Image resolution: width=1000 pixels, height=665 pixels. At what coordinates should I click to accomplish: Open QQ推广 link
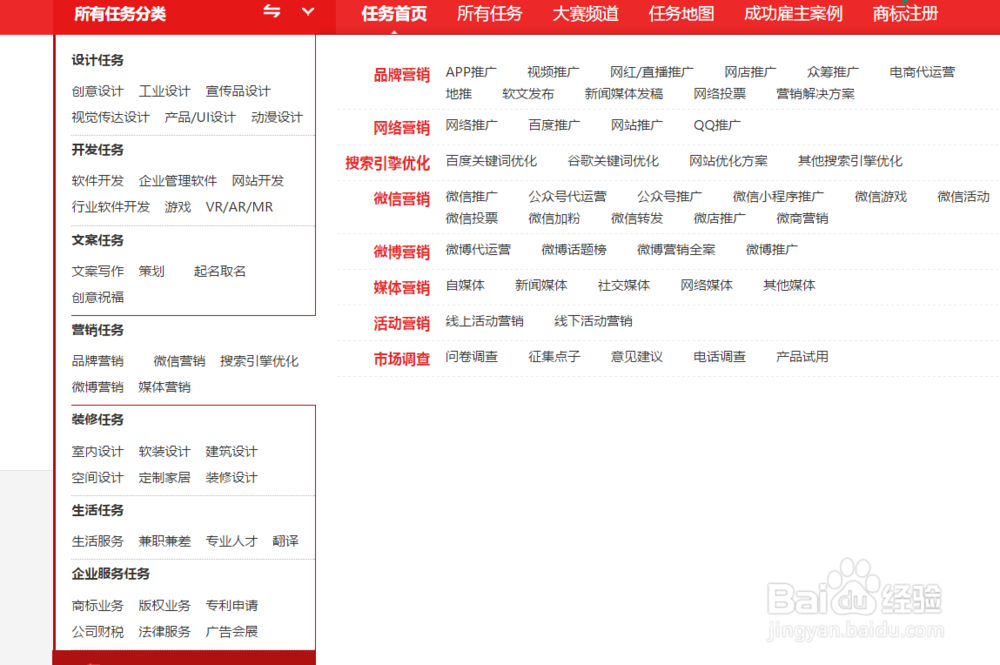(717, 125)
